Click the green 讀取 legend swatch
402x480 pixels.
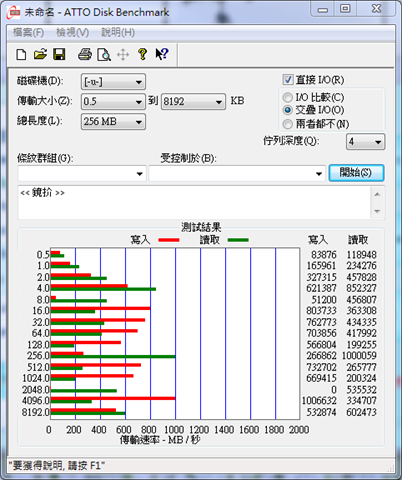click(x=238, y=240)
